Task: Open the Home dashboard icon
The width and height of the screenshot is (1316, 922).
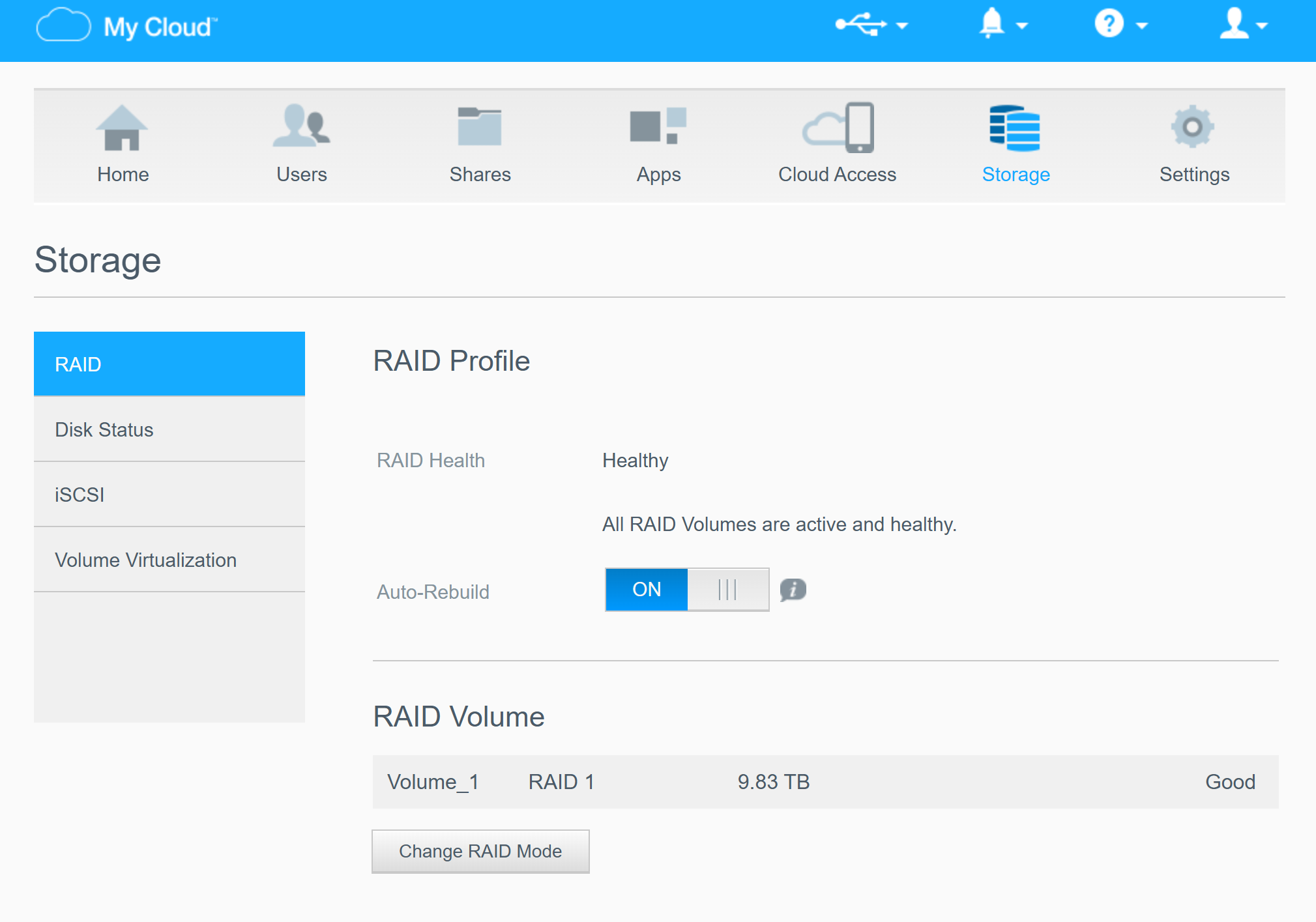Action: pyautogui.click(x=123, y=128)
